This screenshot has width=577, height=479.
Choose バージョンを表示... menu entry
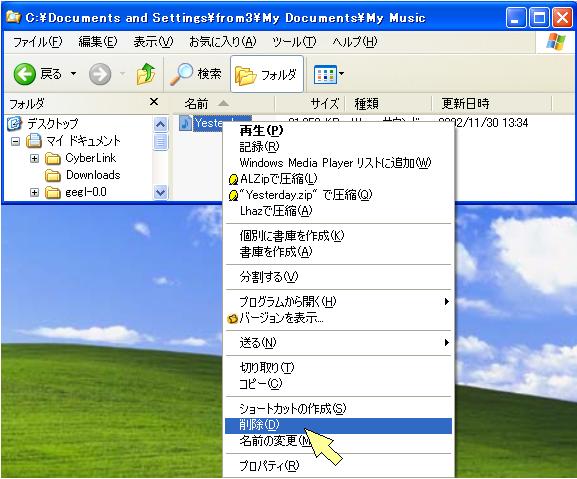339,318
